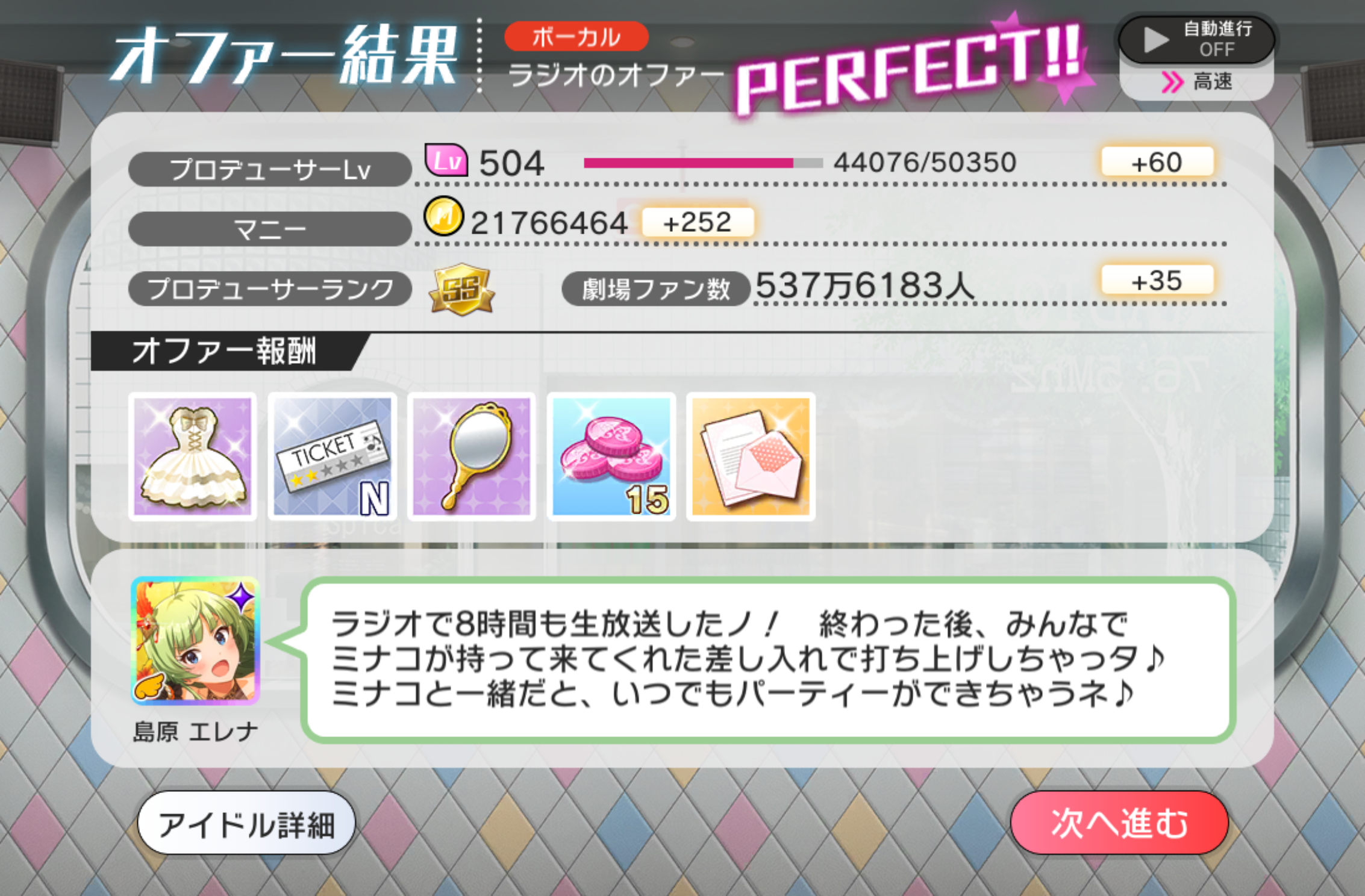Select the pink coins reward showing 15
The width and height of the screenshot is (1365, 896).
(611, 456)
